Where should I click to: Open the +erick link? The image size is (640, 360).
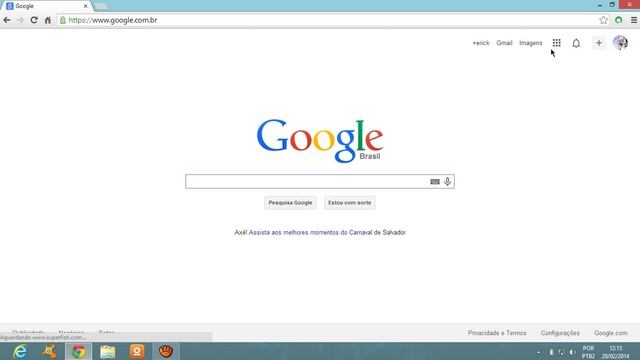click(x=481, y=43)
